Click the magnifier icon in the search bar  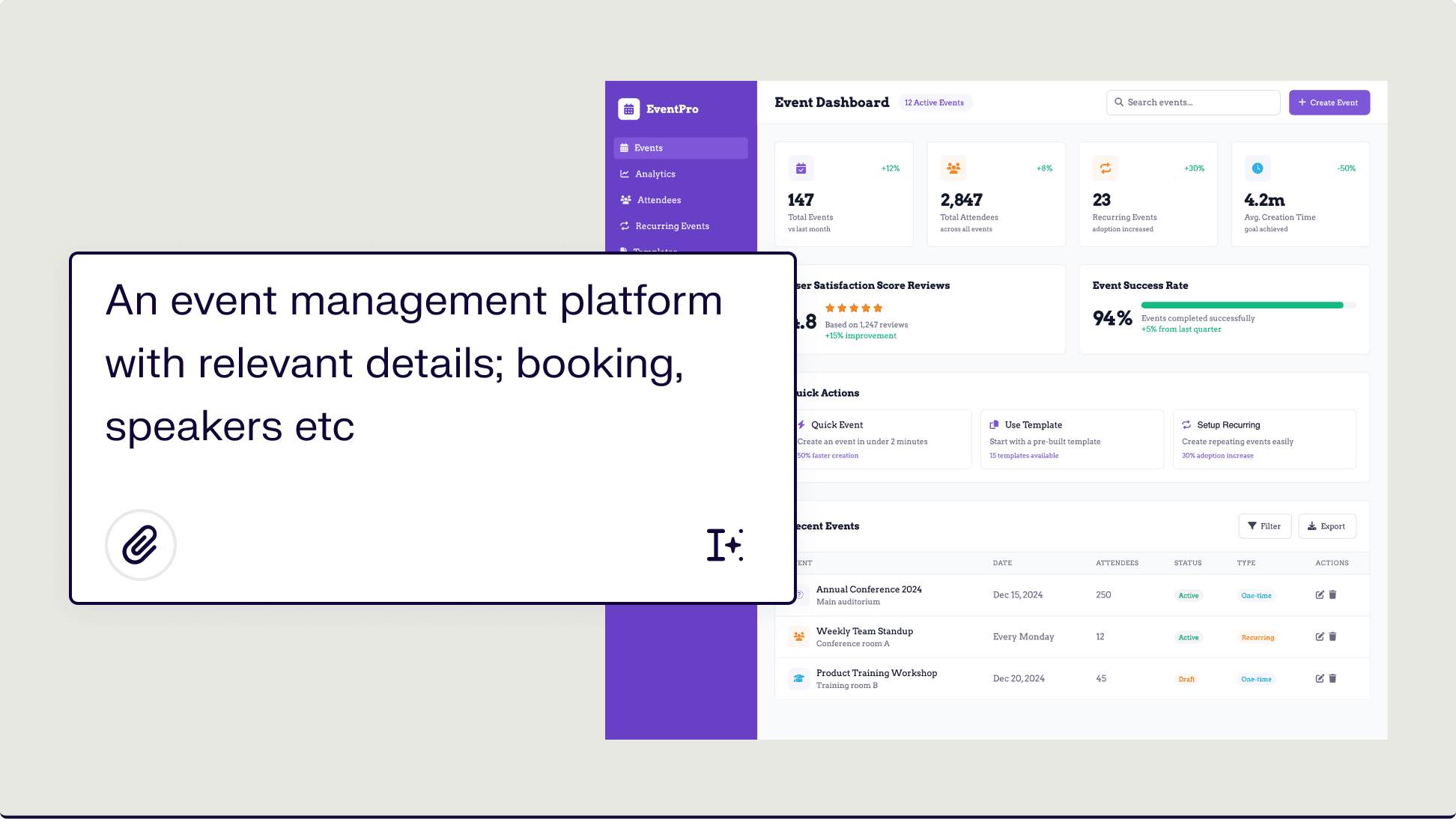pyautogui.click(x=1119, y=103)
